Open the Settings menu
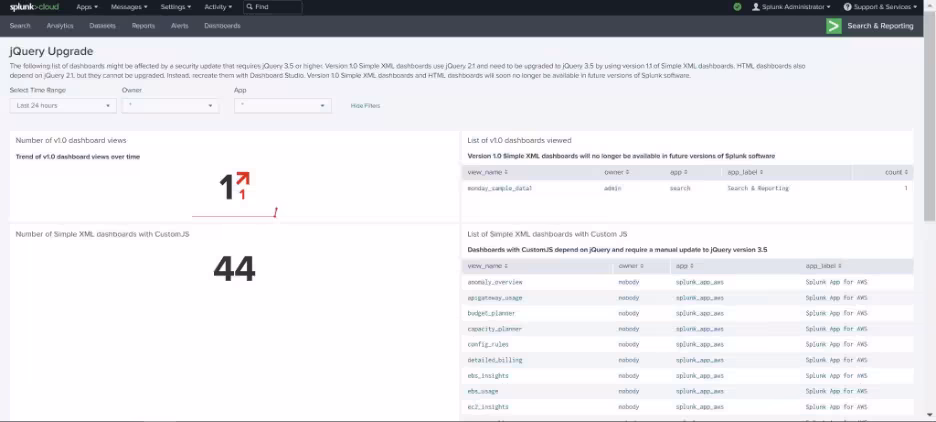936x422 pixels. [175, 7]
